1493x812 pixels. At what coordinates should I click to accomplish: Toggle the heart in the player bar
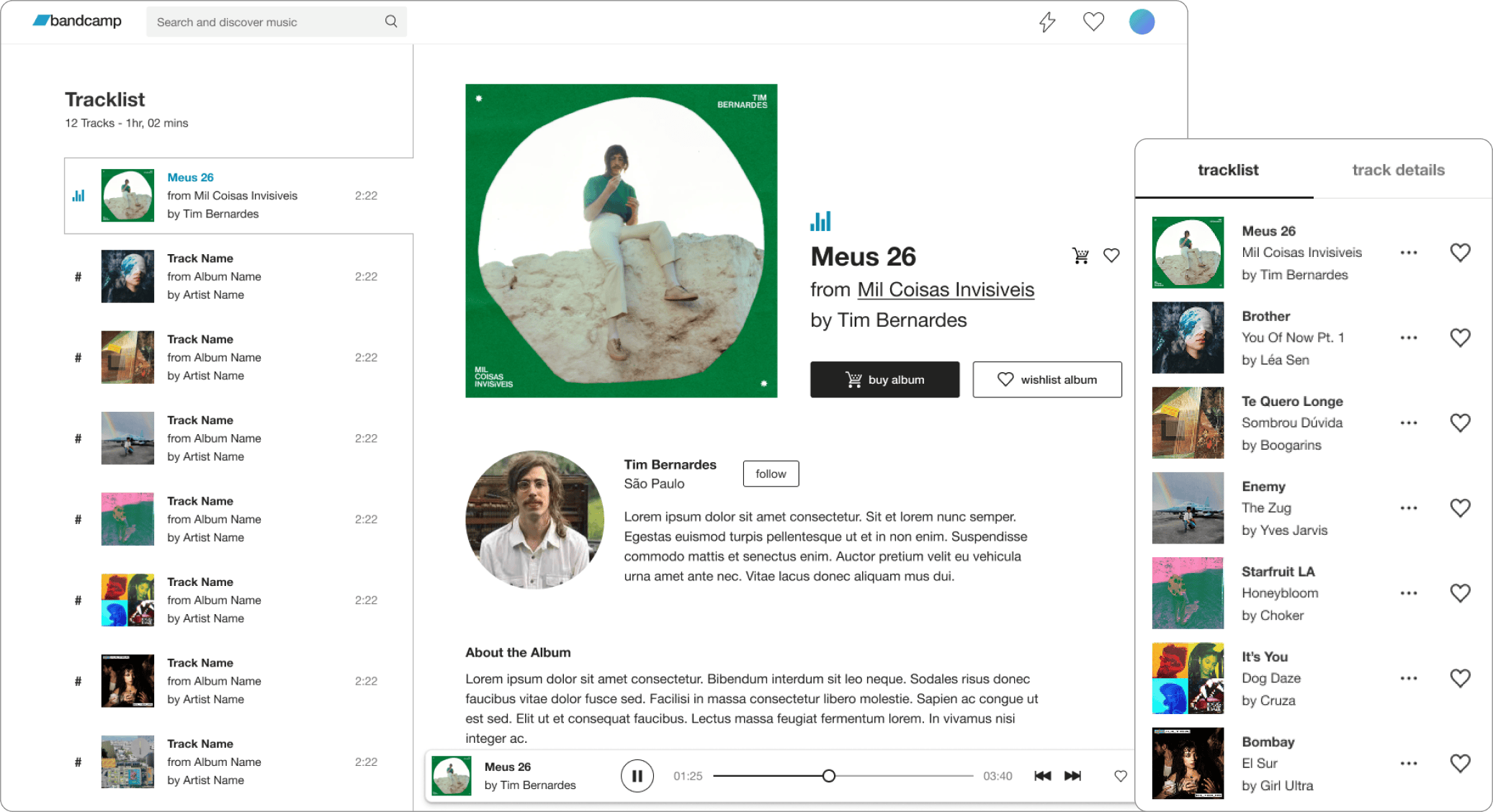pyautogui.click(x=1121, y=776)
